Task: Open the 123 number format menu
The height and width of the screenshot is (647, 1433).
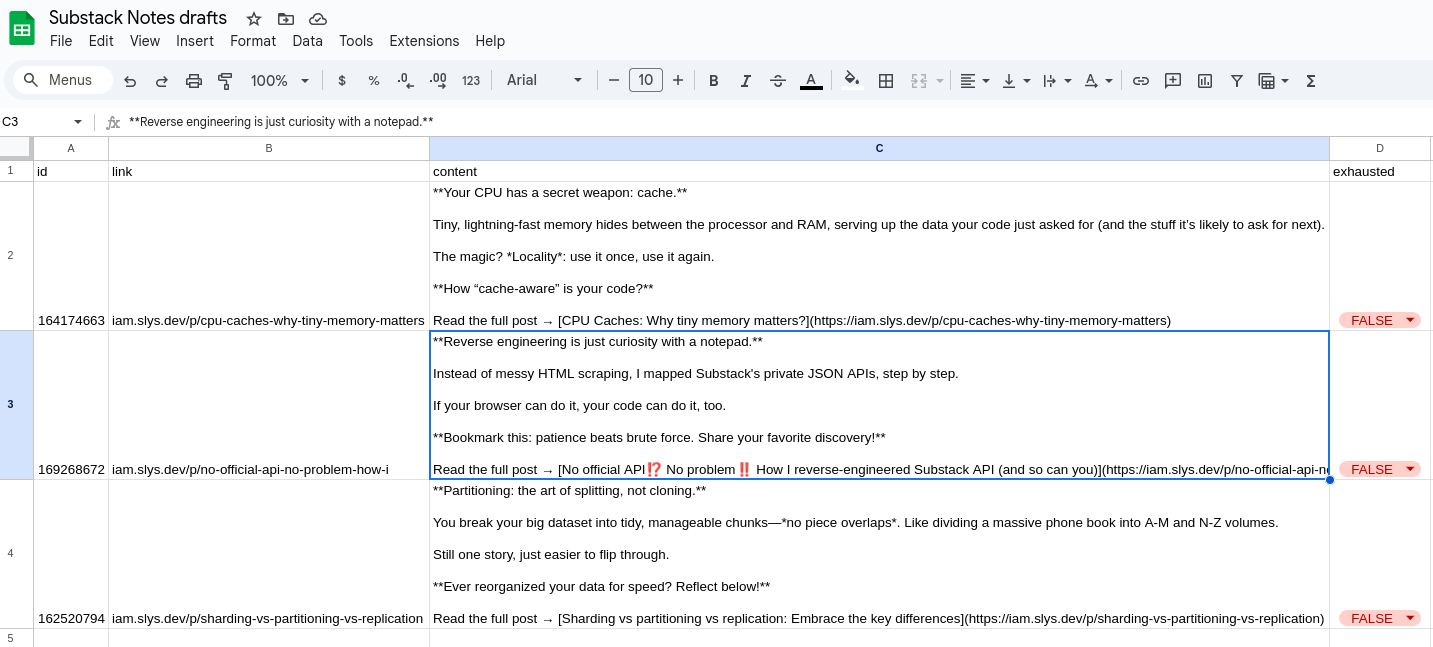Action: (x=471, y=81)
